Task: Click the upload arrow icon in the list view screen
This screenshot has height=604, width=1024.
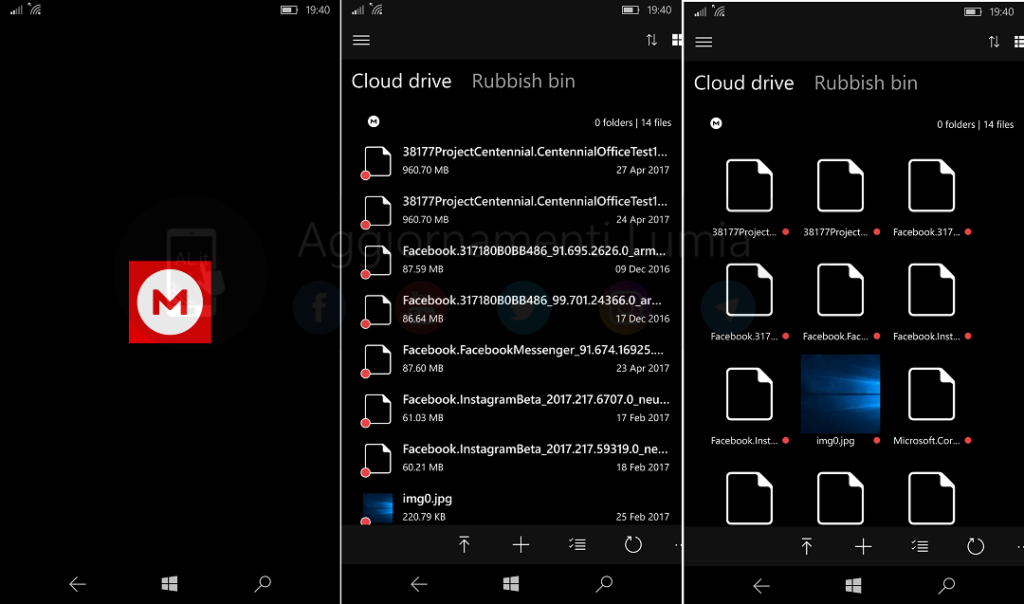Action: [464, 545]
